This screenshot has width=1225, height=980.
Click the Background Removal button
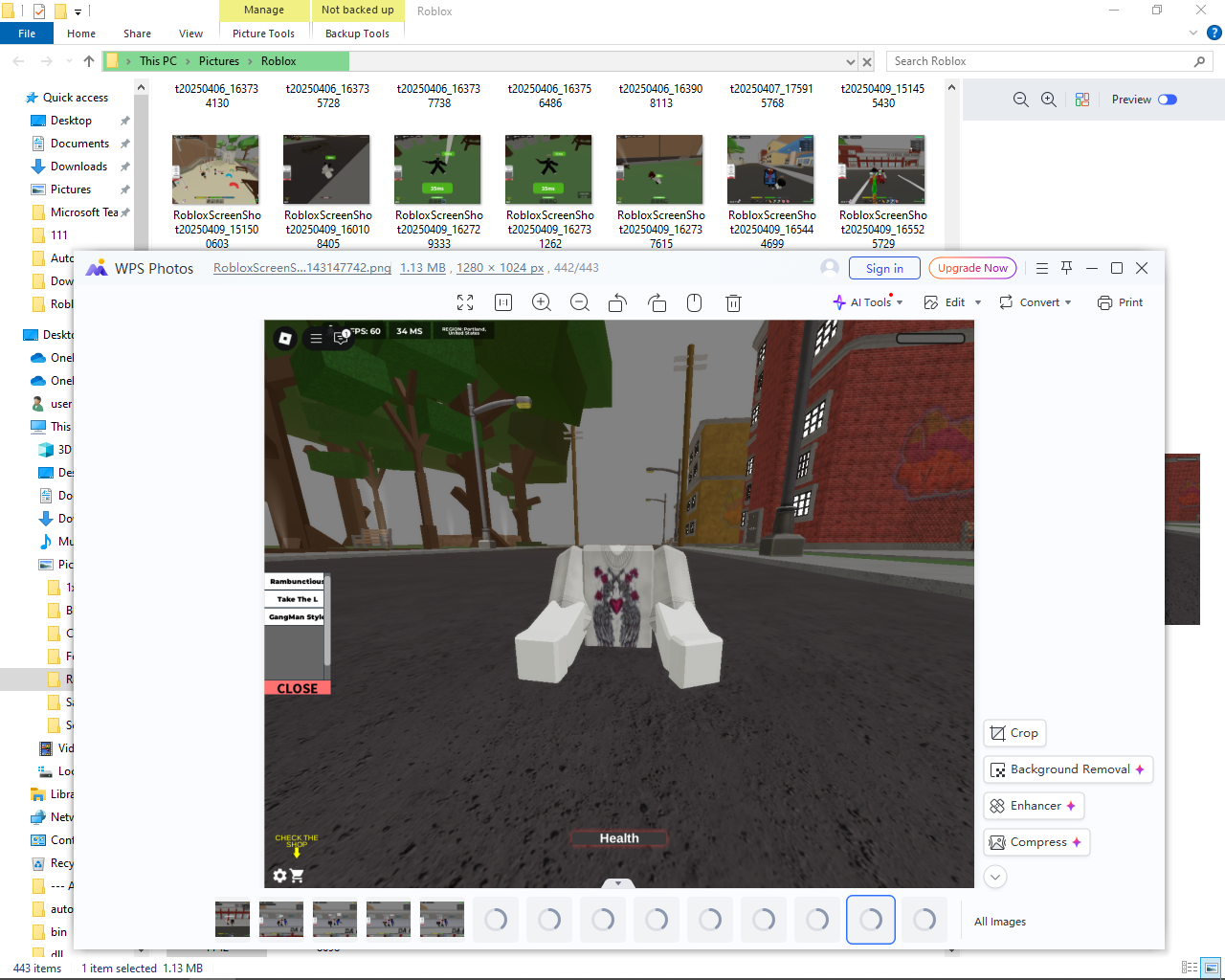pos(1068,769)
